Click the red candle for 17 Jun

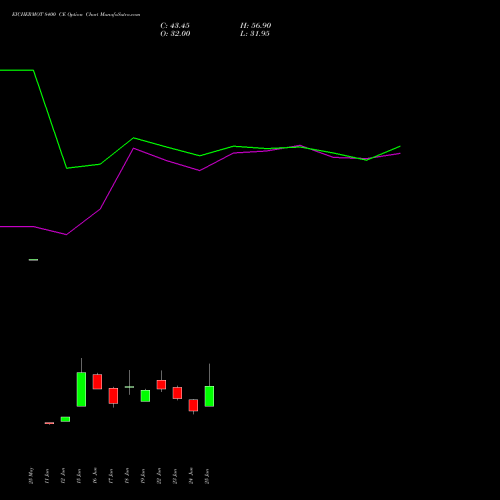pos(113,396)
